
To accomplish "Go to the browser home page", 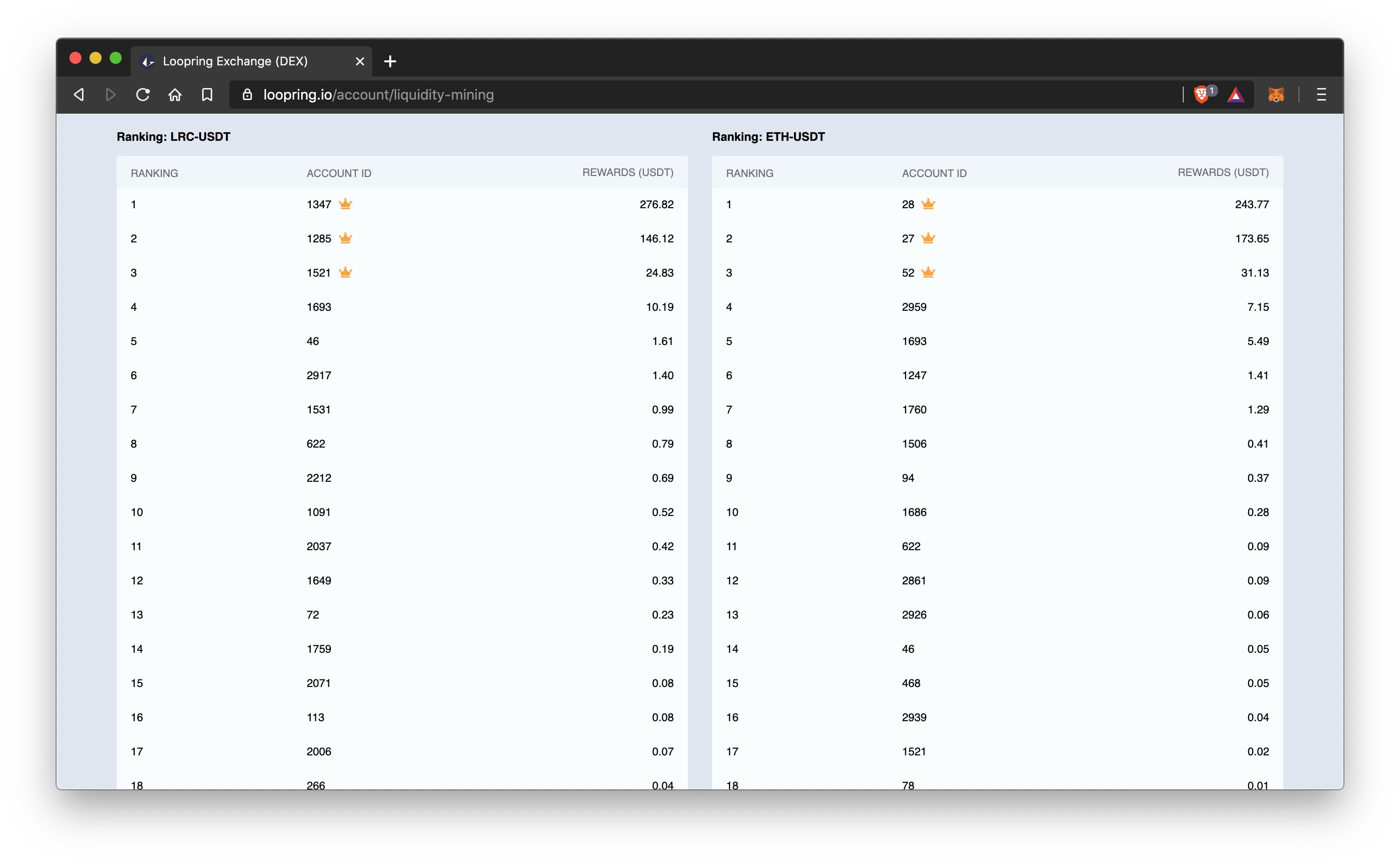I will [175, 95].
